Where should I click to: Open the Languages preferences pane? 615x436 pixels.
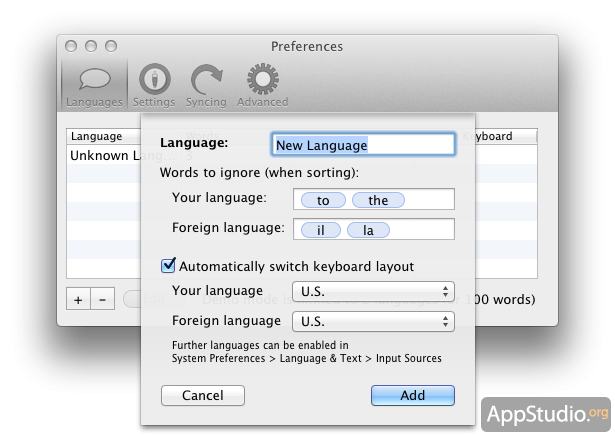[94, 85]
